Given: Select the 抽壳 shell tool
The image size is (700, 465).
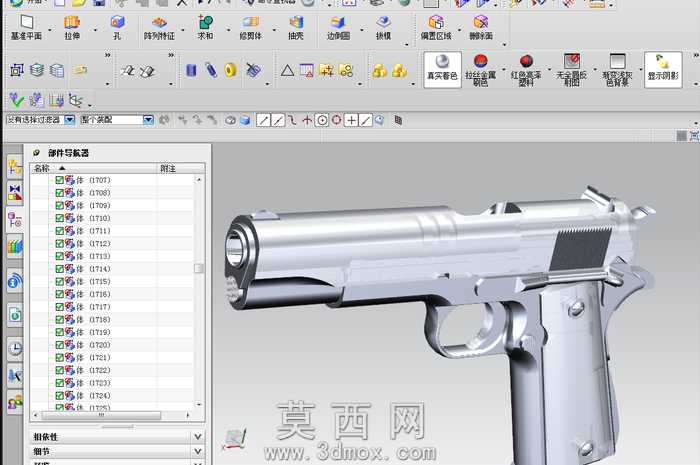Looking at the screenshot, I should pos(296,28).
